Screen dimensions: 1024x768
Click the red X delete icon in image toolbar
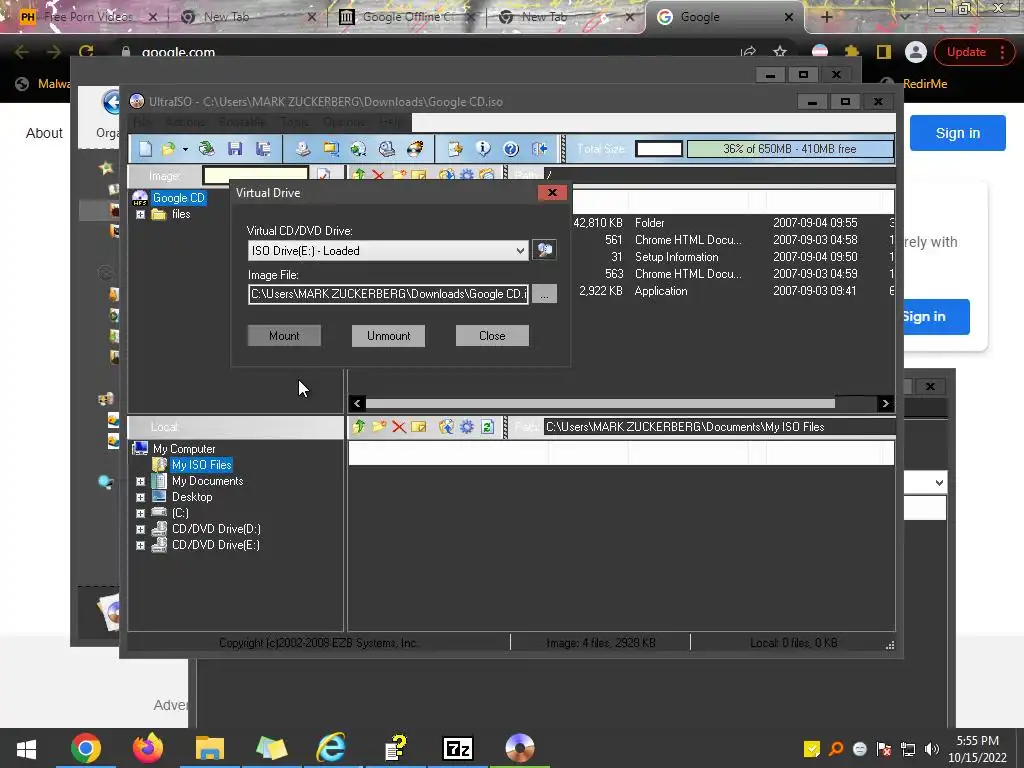click(x=379, y=175)
